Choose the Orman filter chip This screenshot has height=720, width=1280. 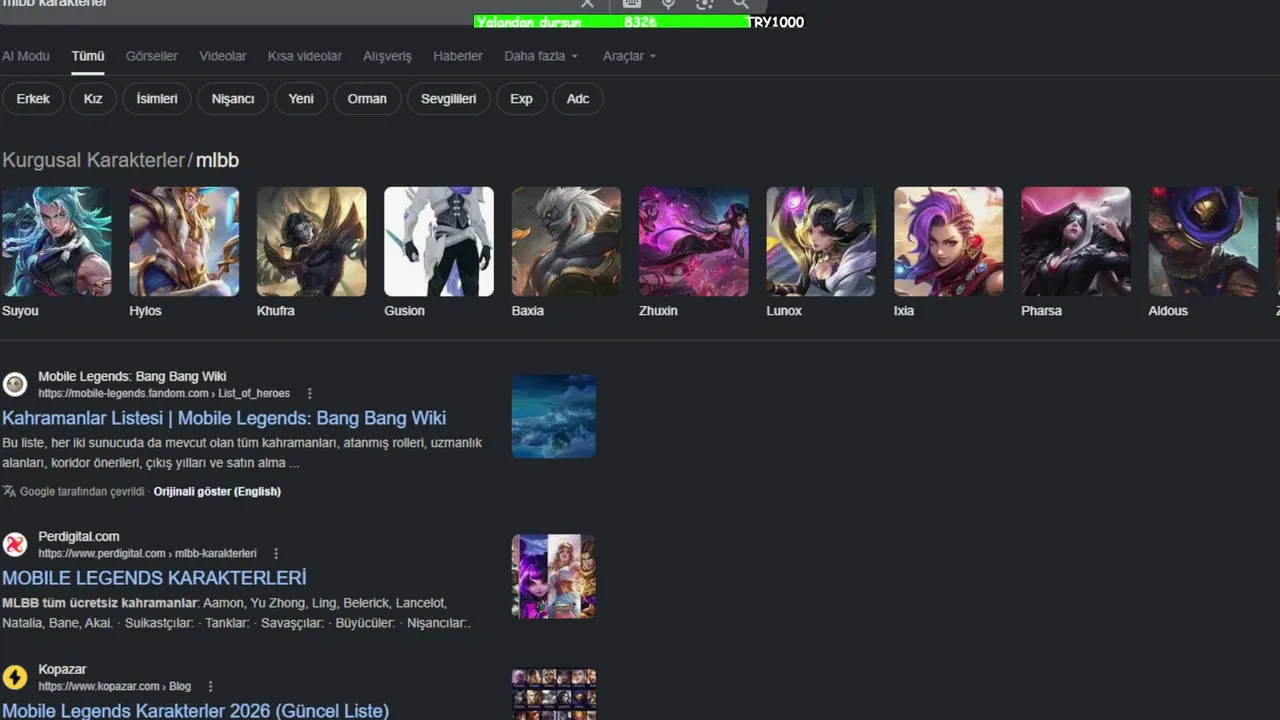tap(367, 99)
